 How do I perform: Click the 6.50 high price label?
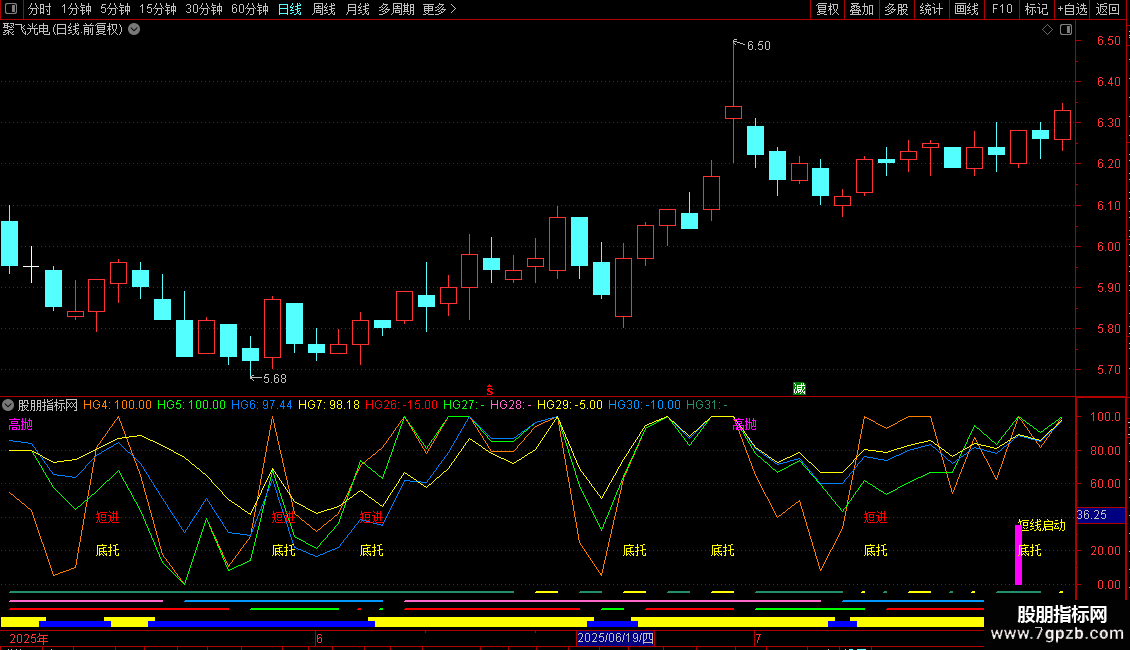(x=758, y=45)
